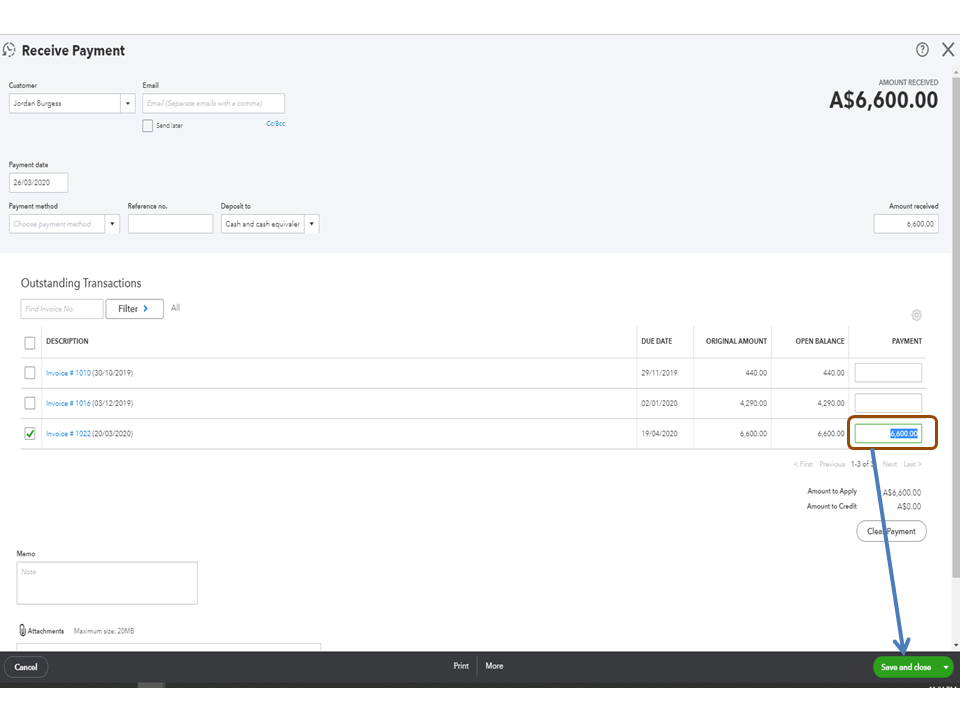The height and width of the screenshot is (720, 960).
Task: Open the More menu in footer
Action: (494, 666)
